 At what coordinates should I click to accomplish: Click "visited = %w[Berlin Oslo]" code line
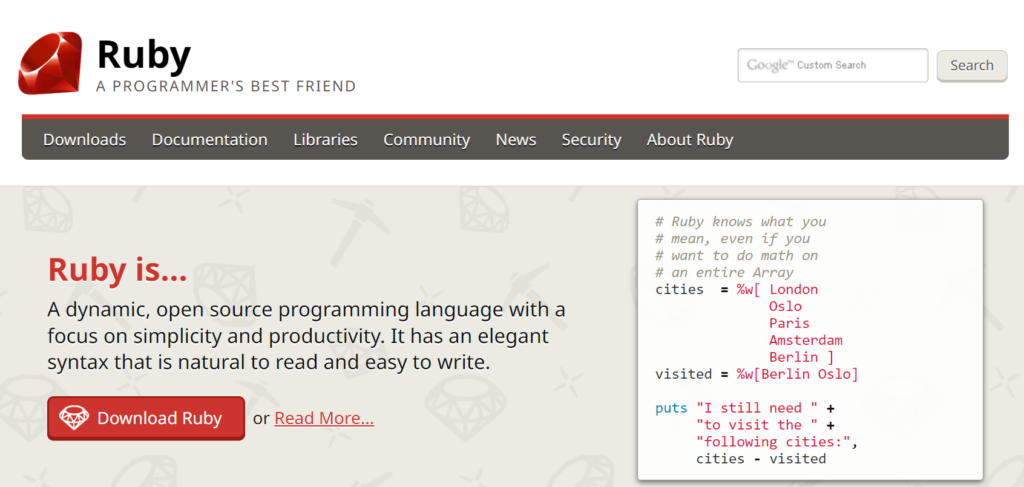click(757, 374)
